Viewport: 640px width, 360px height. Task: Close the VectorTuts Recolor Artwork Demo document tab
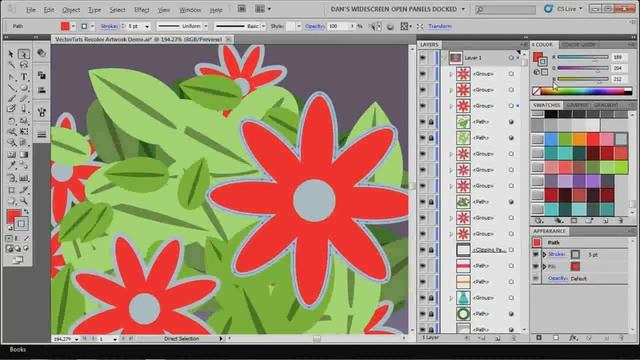tap(228, 40)
